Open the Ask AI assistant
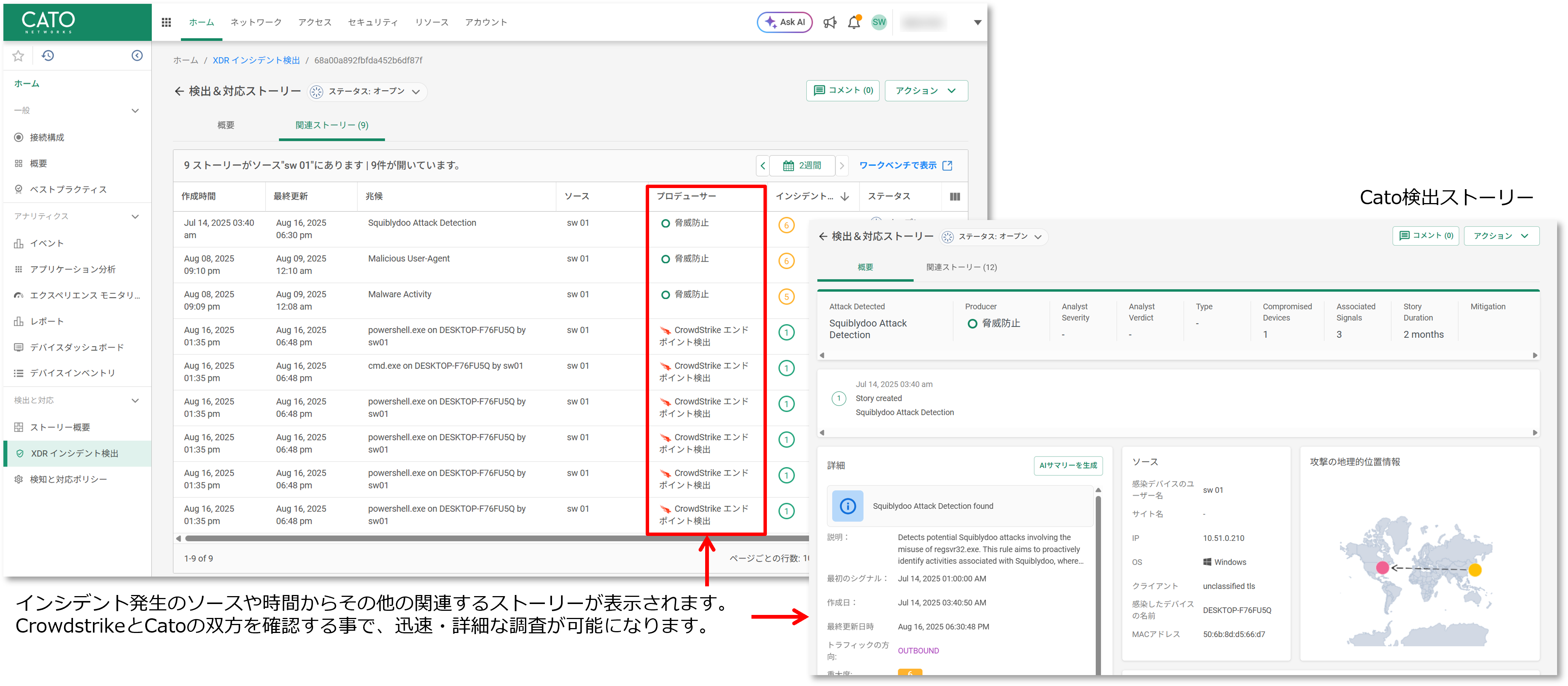The height and width of the screenshot is (686, 1568). (x=785, y=23)
